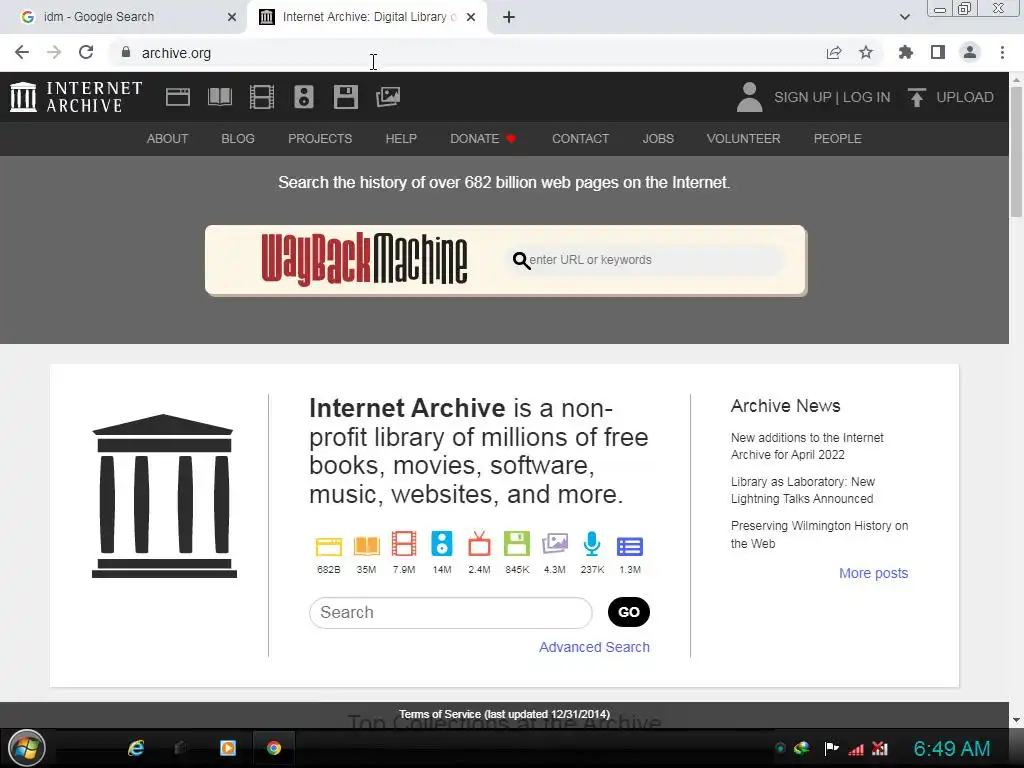Open the Video film icon in navbar
This screenshot has height=768, width=1024.
(x=262, y=97)
